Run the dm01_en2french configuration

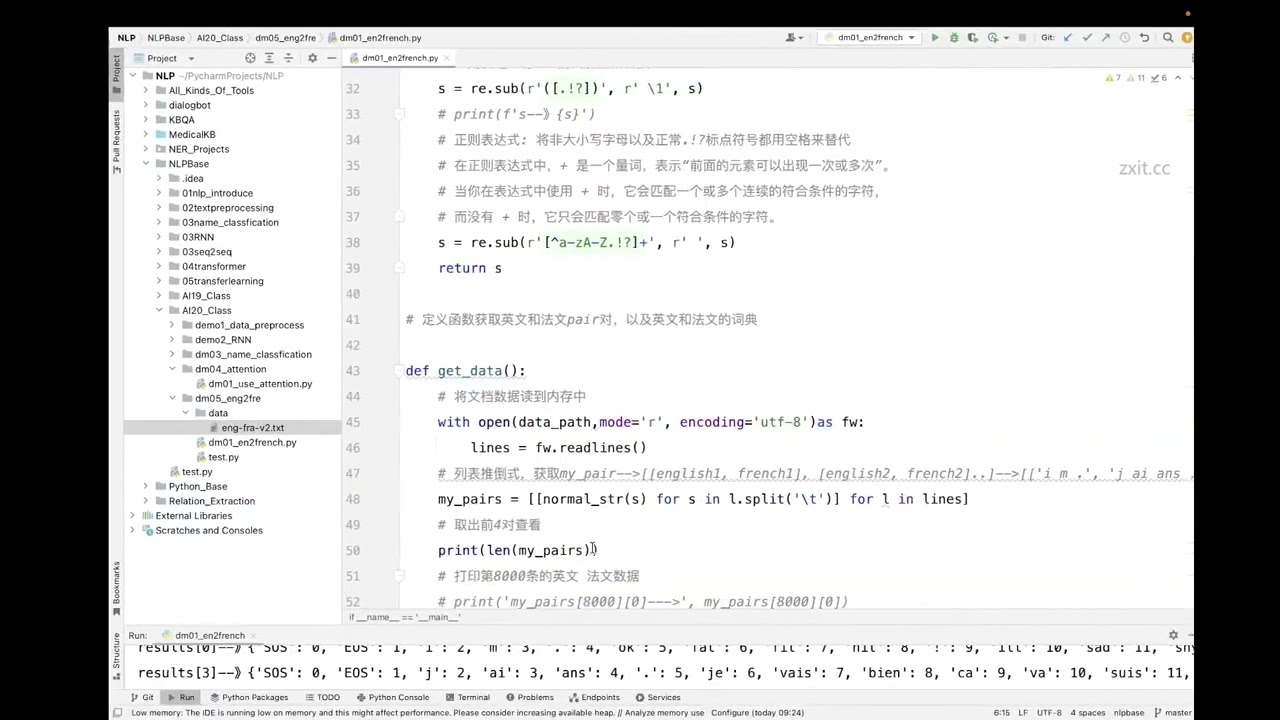[x=935, y=38]
